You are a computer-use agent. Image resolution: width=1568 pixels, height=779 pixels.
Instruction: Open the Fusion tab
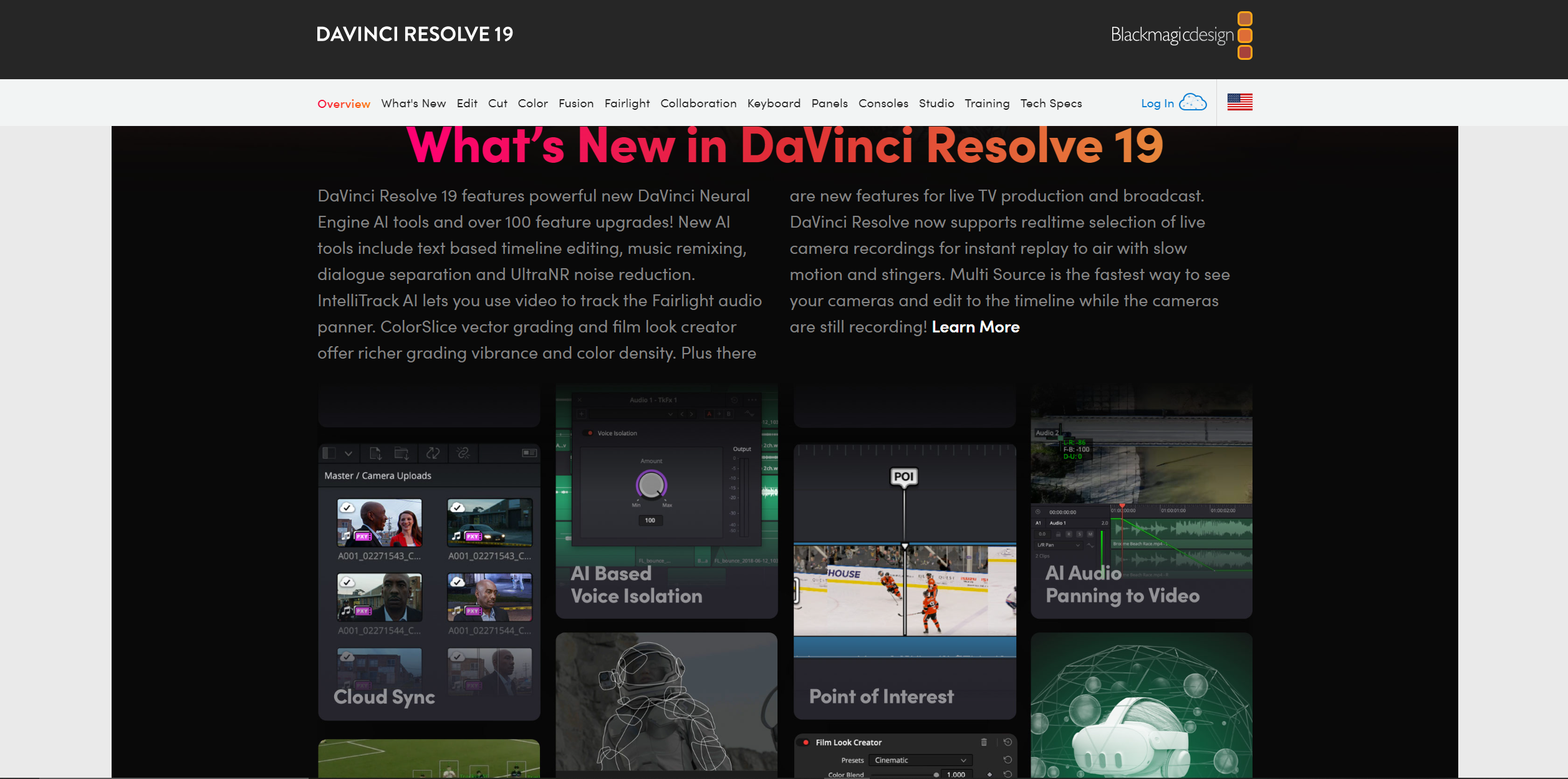point(576,104)
